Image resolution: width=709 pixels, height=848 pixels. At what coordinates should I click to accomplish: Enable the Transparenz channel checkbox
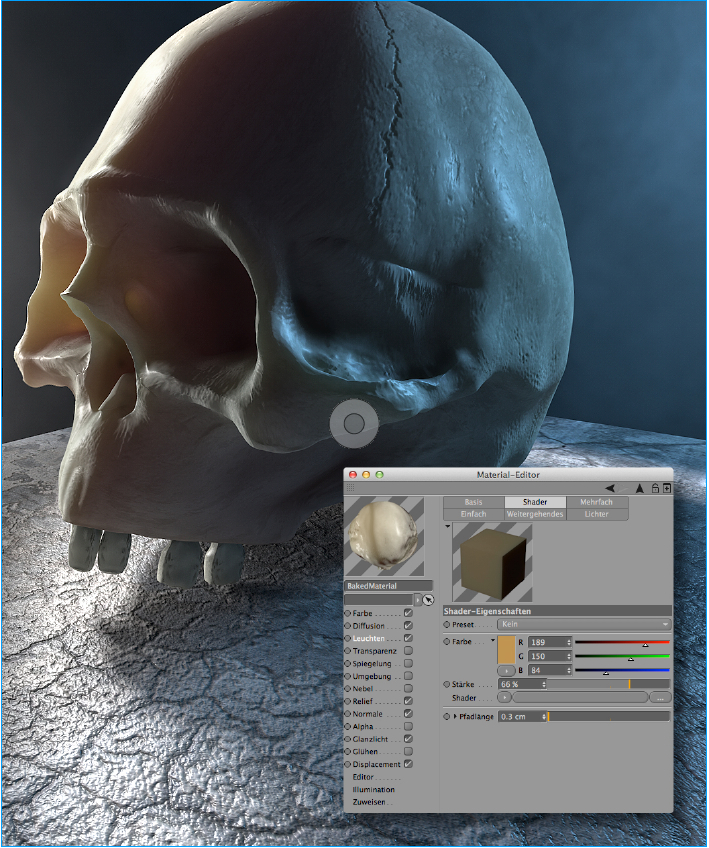(x=408, y=651)
